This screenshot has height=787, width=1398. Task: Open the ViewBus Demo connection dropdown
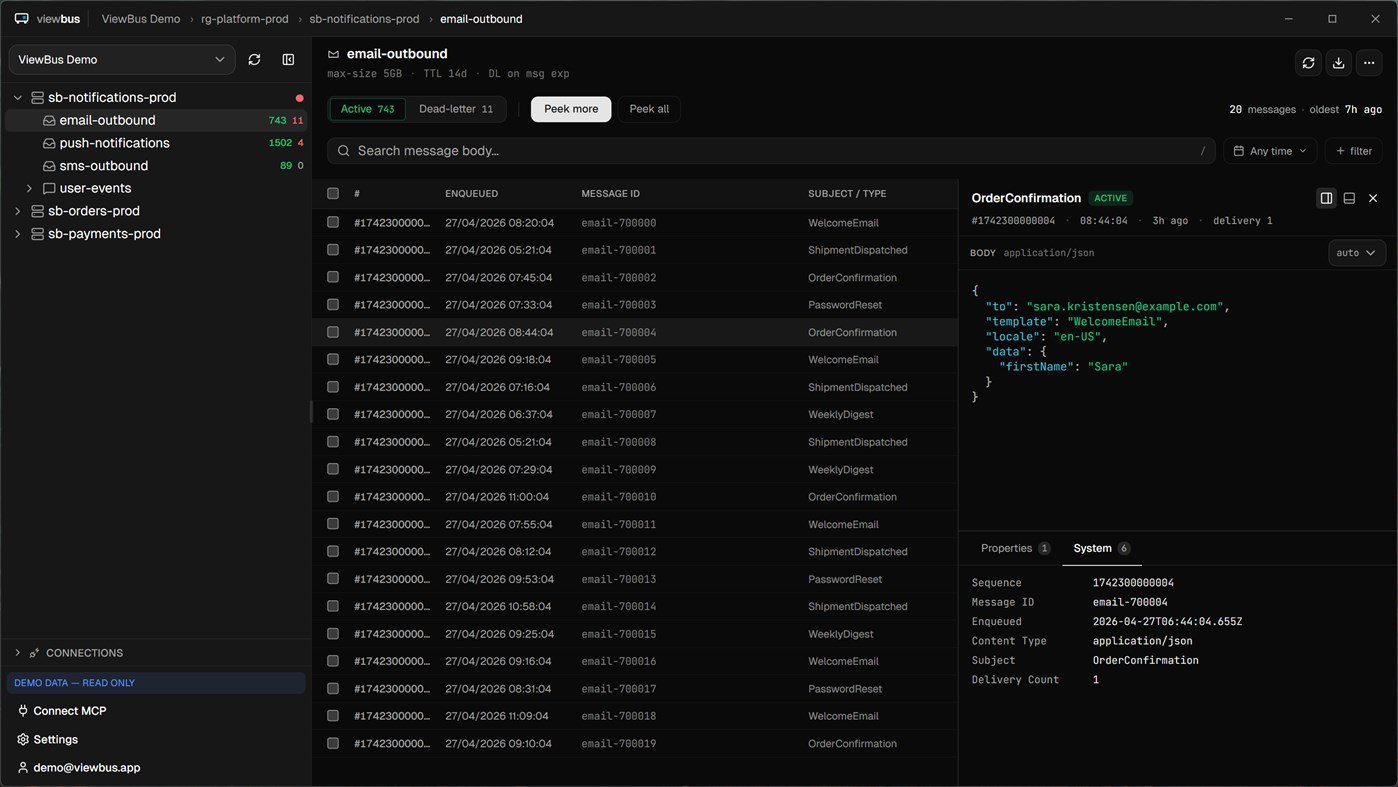coord(122,60)
